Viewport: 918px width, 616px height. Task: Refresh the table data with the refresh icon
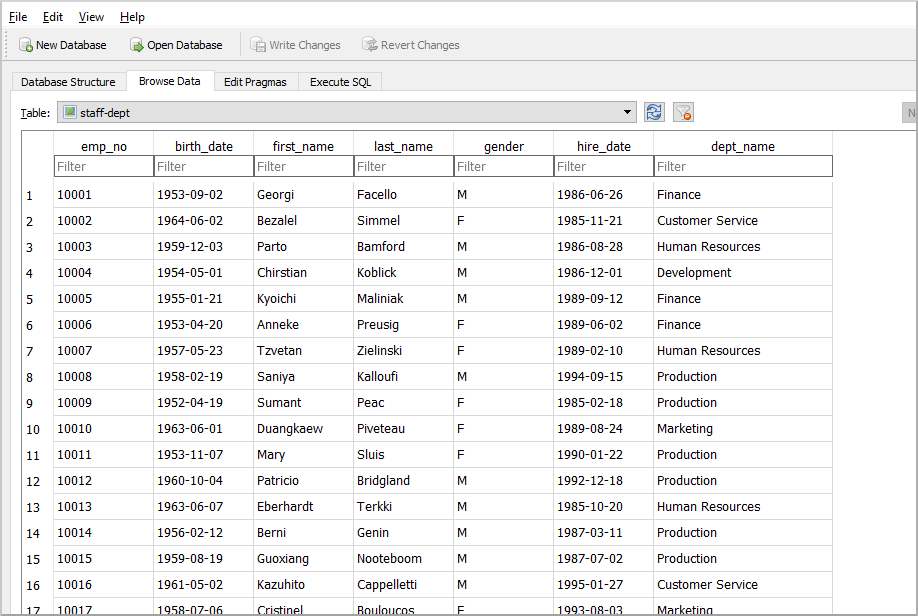[654, 113]
